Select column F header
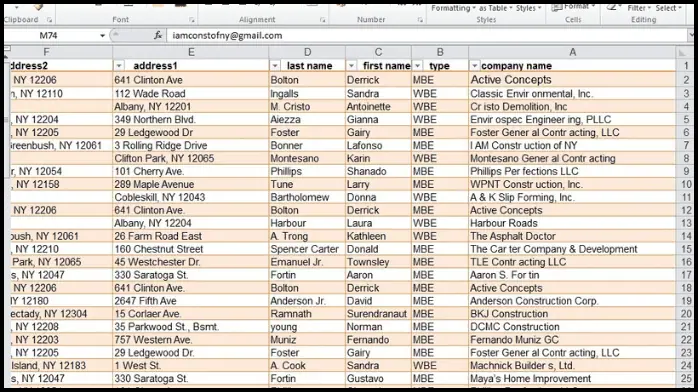698x392 pixels. (47, 53)
